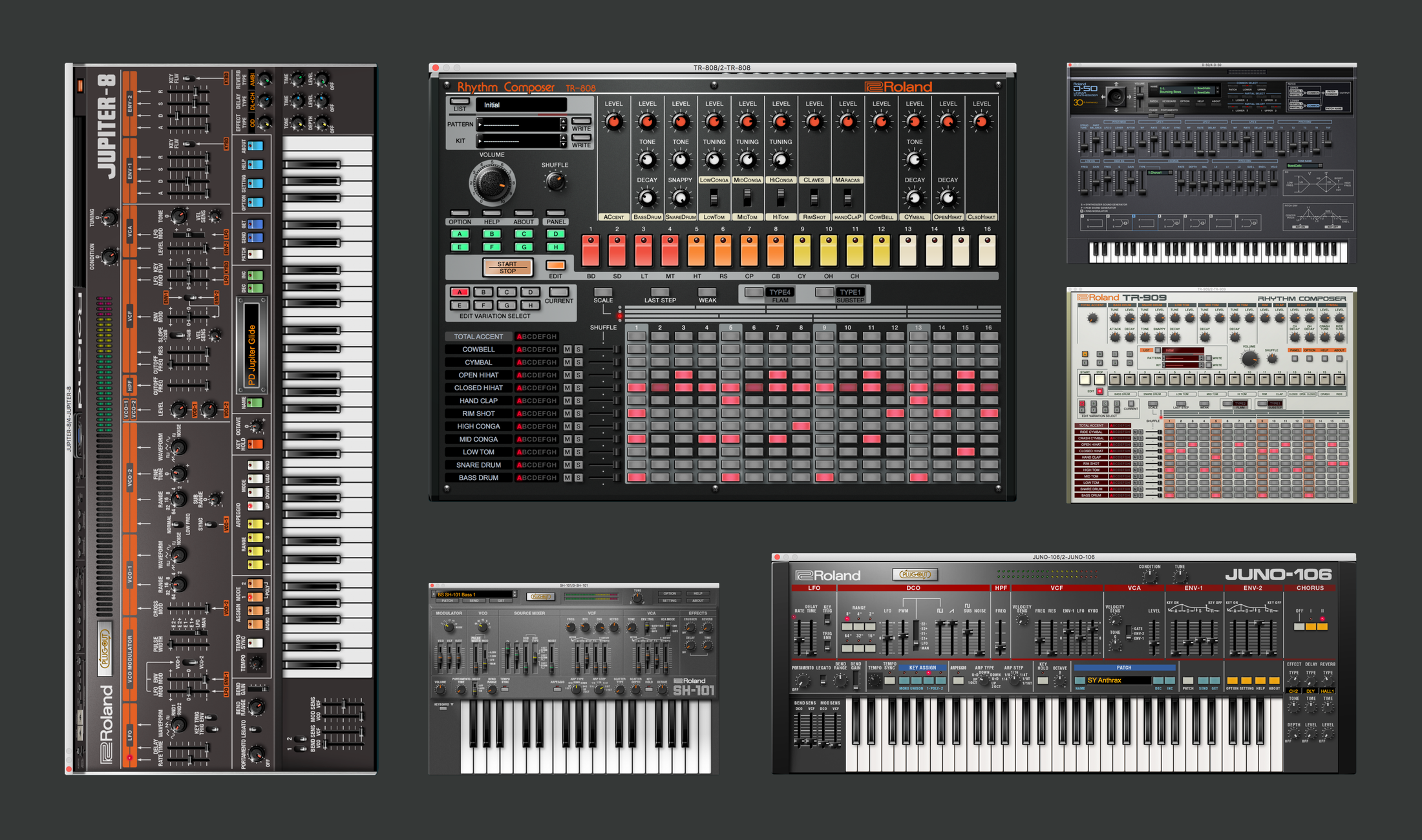Adjust the SHUFFLE knob on the TR-808
1422x840 pixels.
[x=555, y=181]
